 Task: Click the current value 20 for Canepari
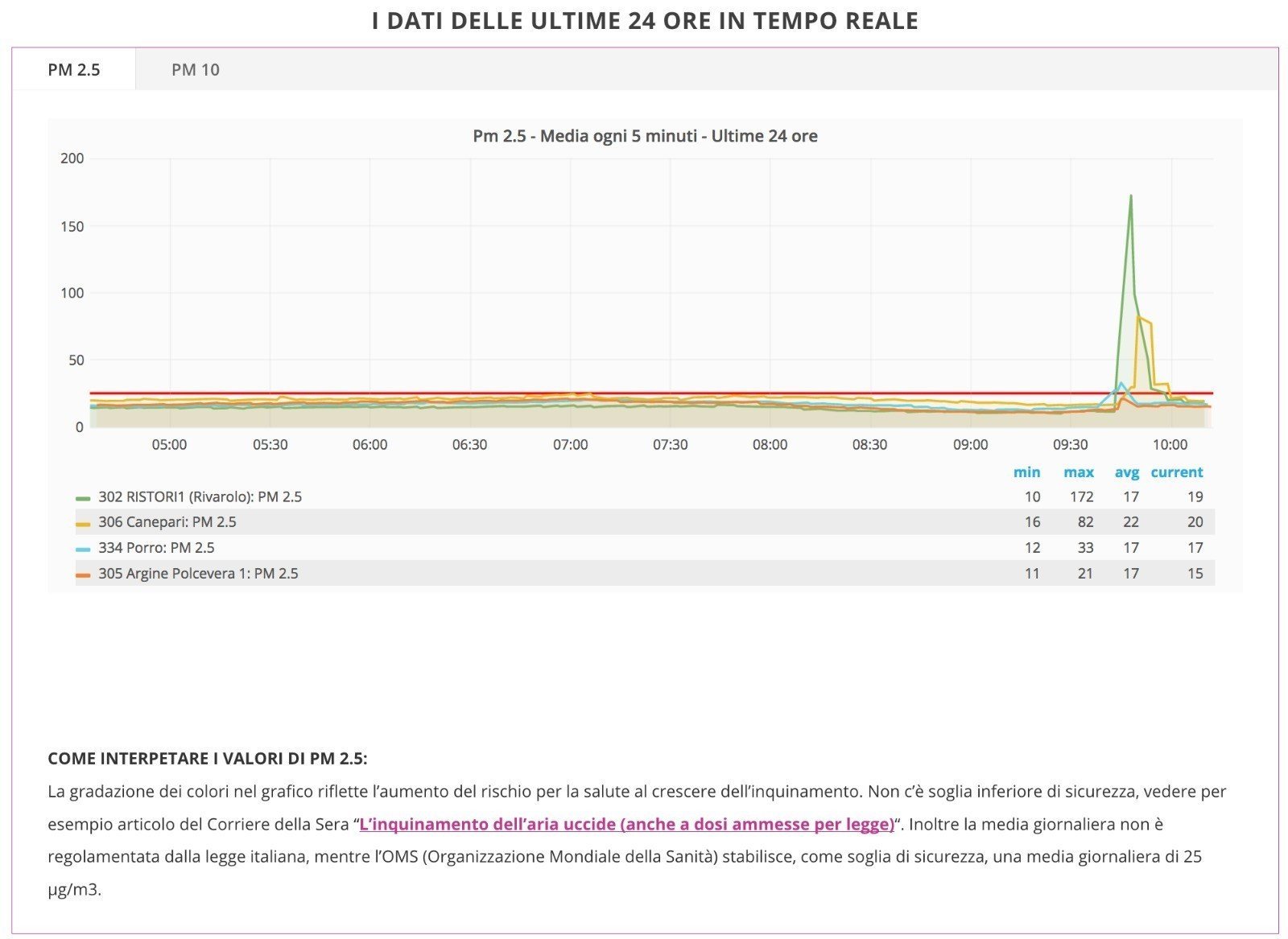tap(1195, 522)
